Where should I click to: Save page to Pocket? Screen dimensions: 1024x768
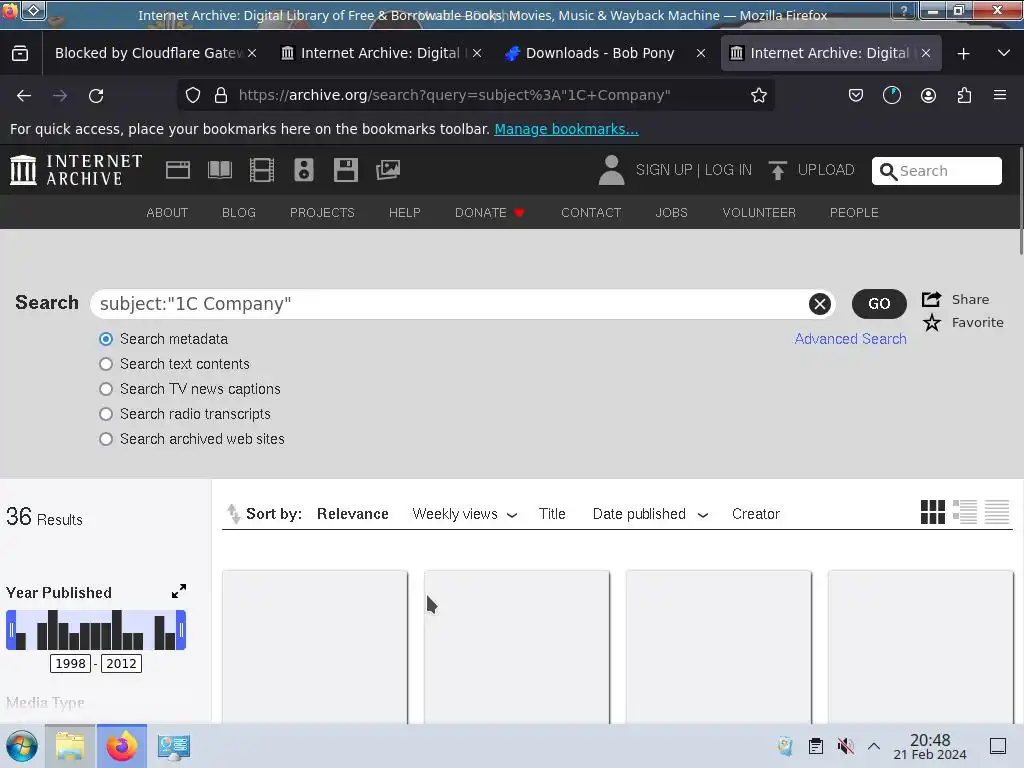point(856,95)
